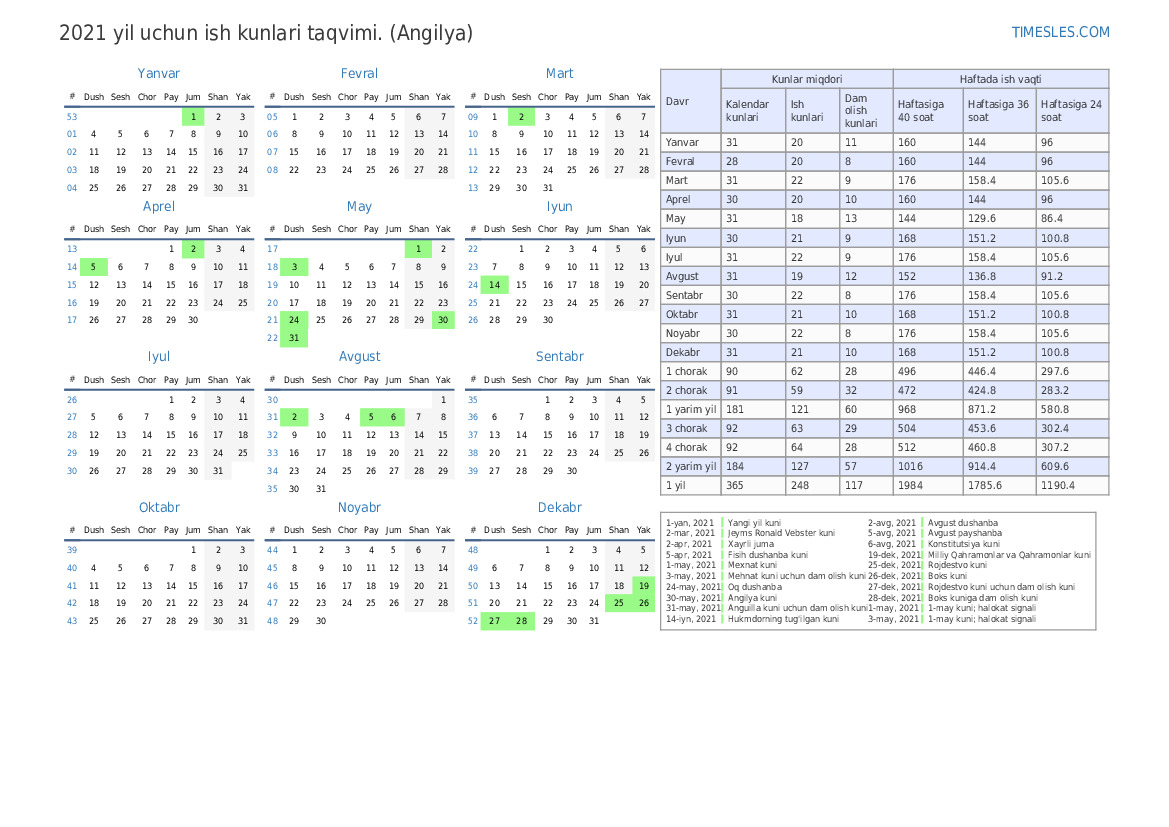The height and width of the screenshot is (827, 1169).
Task: Click the Dekabr calendar month heading
Action: (x=559, y=507)
